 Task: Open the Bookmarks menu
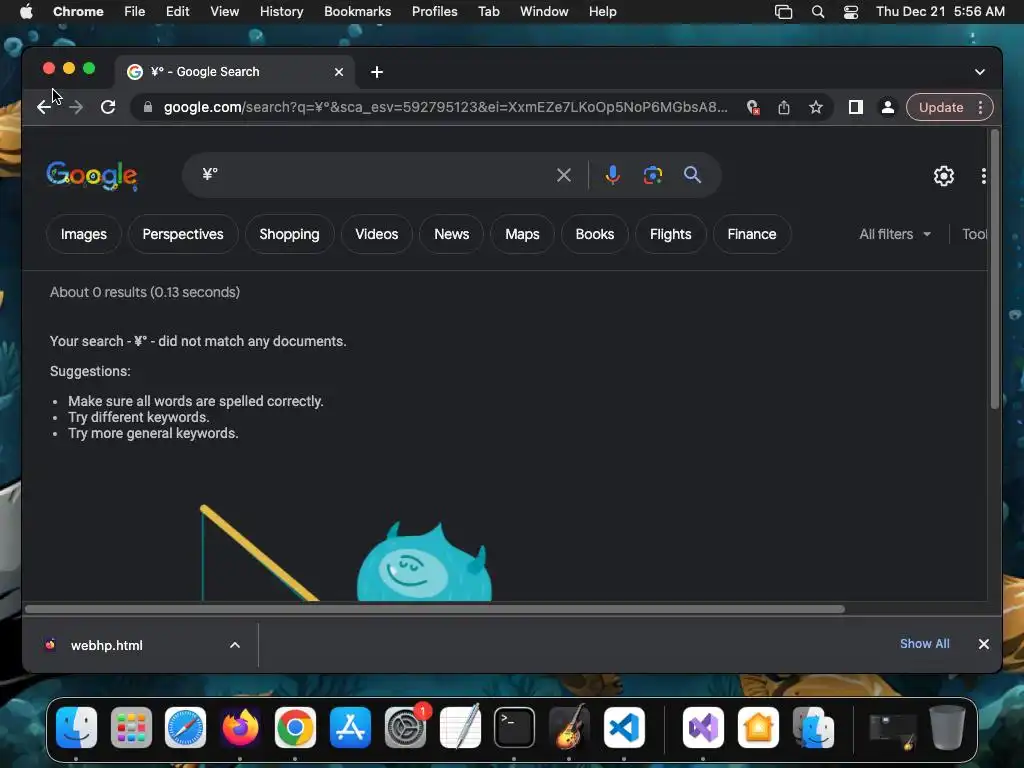[357, 12]
